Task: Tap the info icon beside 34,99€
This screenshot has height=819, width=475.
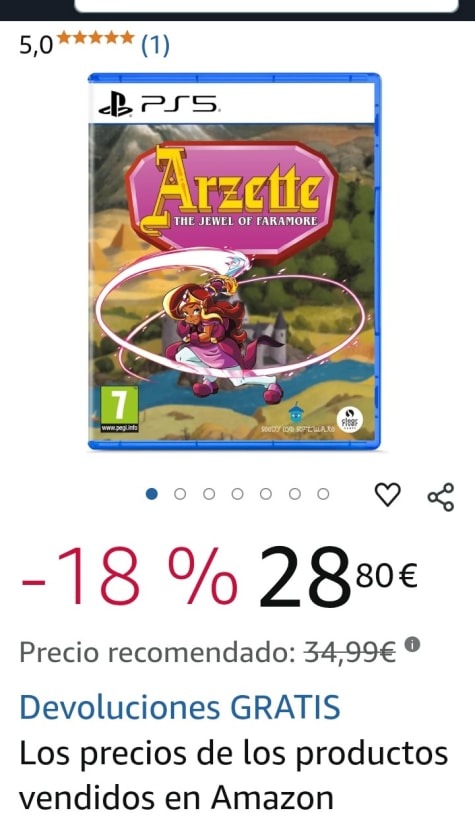Action: pyautogui.click(x=412, y=644)
